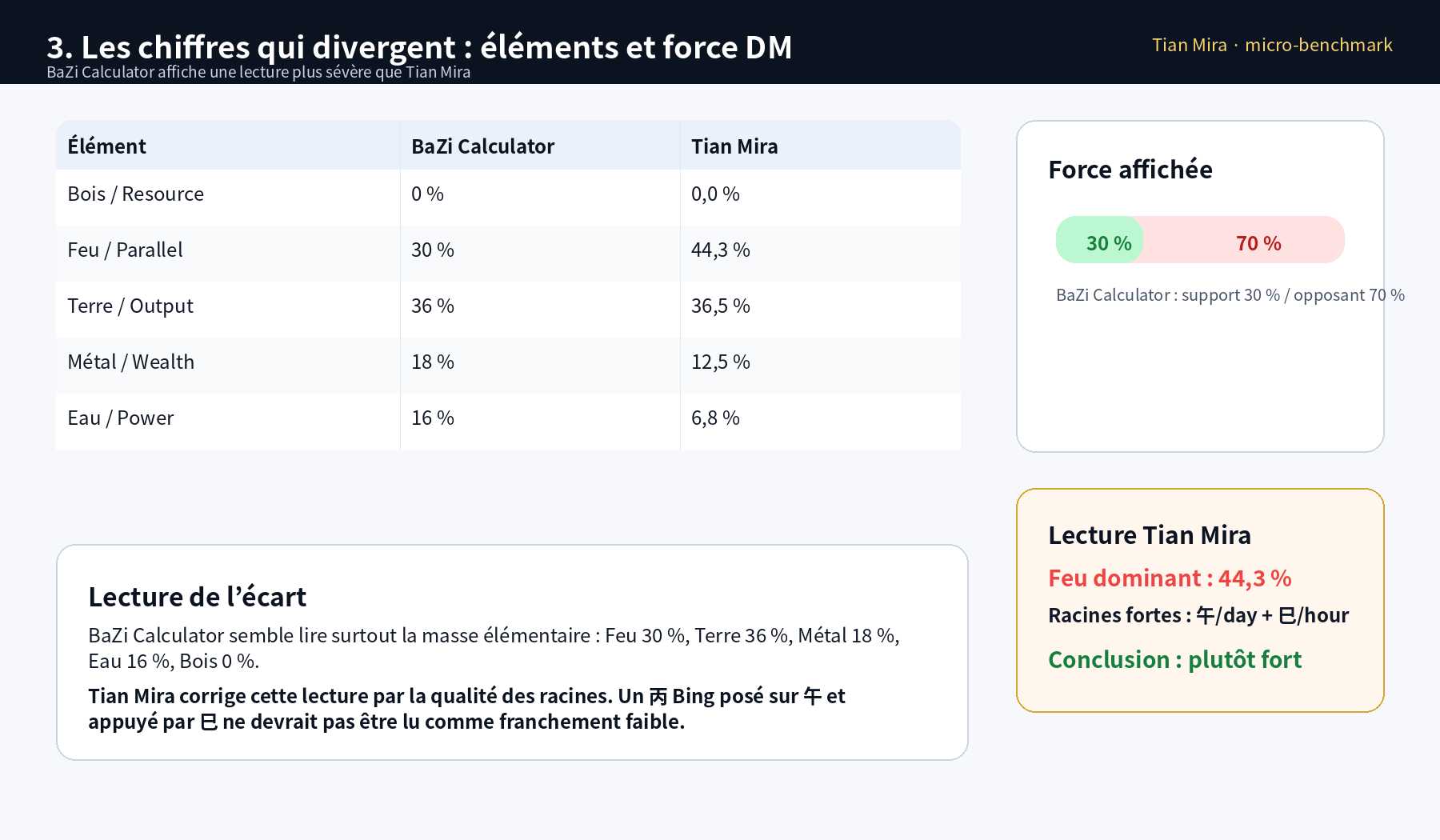Click the Métal / Wealth row label
Screen dimensions: 1440x840
[130, 362]
